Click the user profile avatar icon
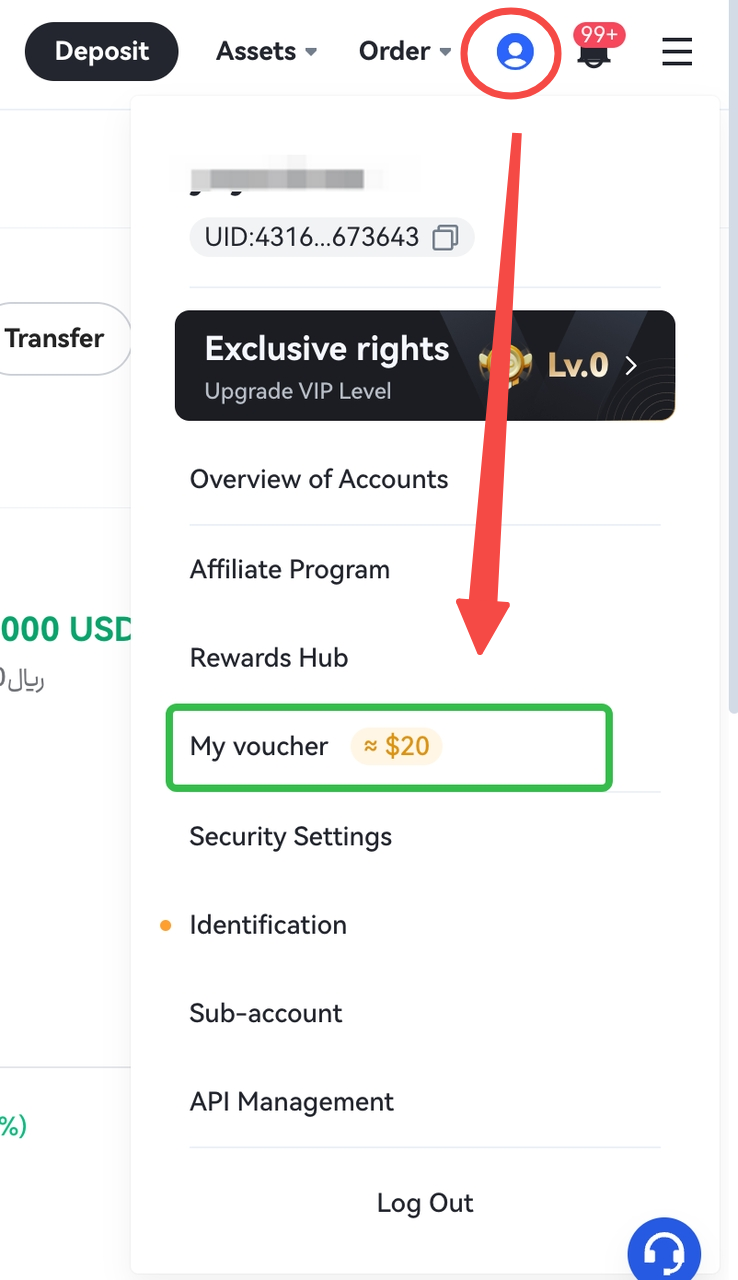Image resolution: width=738 pixels, height=1280 pixels. [x=515, y=51]
